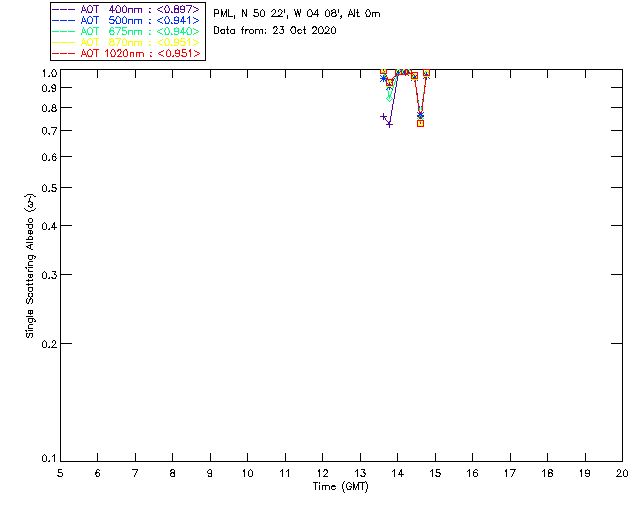
Task: Click the 'Time (GMT)' axis label
Action: (x=340, y=487)
